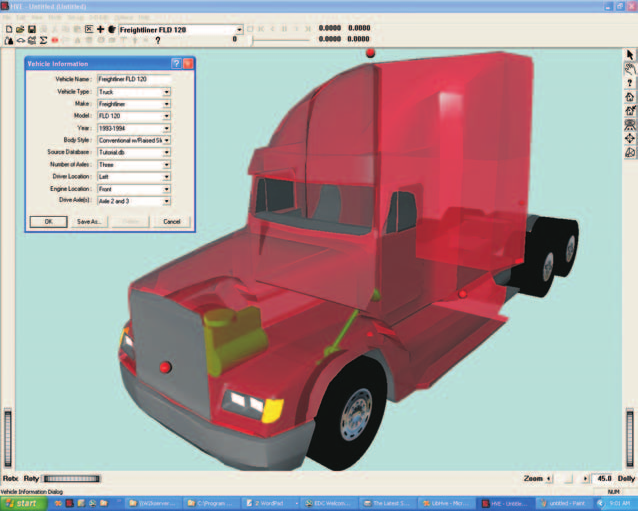This screenshot has width=638, height=511.
Task: Click the Roty rotation slider wheel
Action: tap(72, 479)
